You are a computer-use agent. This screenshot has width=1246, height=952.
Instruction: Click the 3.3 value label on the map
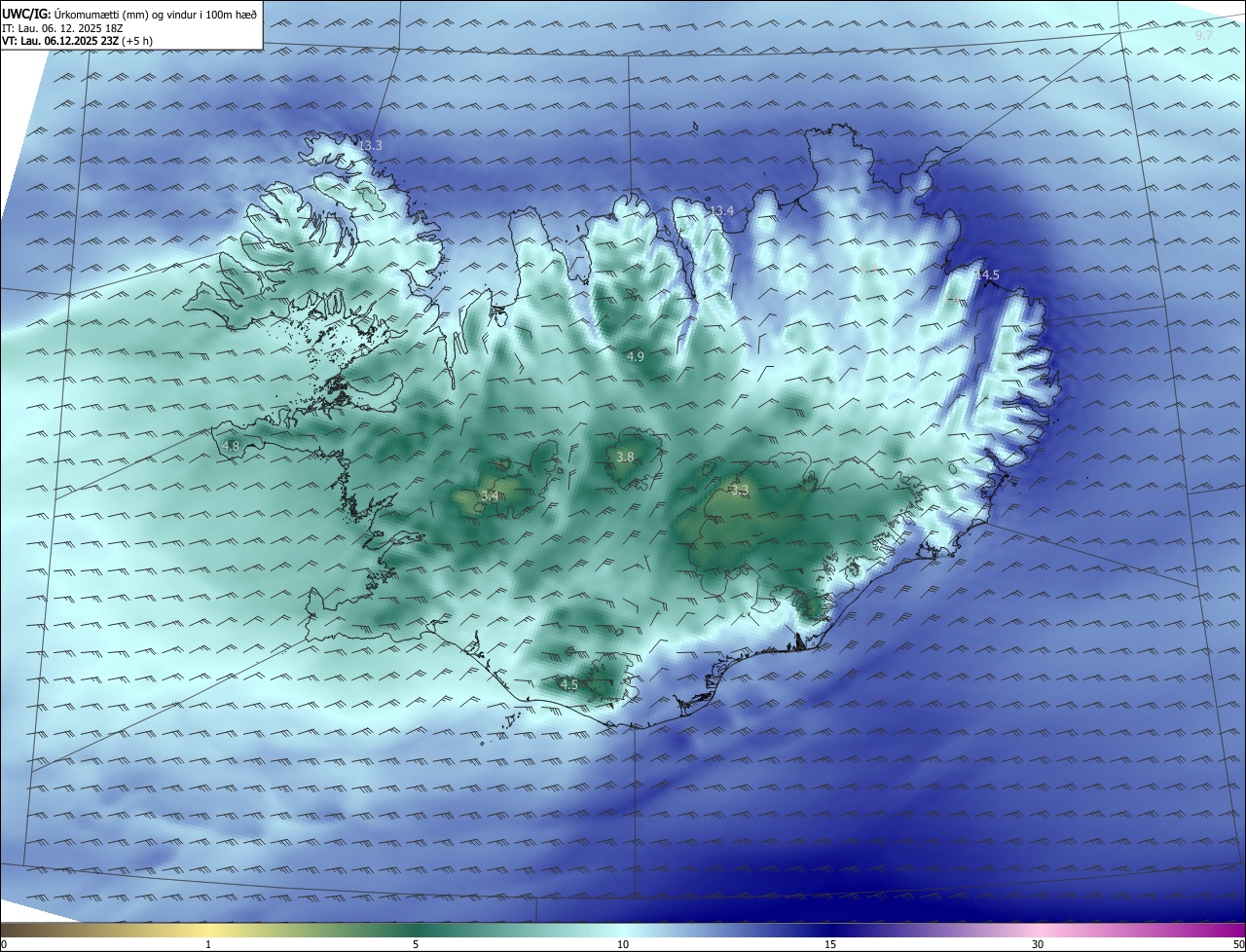(x=739, y=490)
